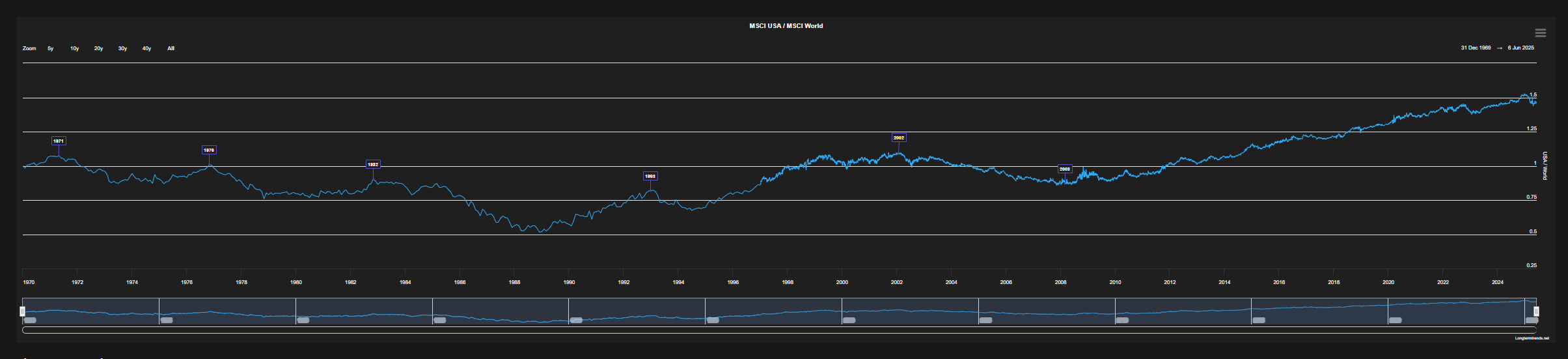The height and width of the screenshot is (359, 1568).
Task: Click the 1982 flag marker
Action: point(373,164)
